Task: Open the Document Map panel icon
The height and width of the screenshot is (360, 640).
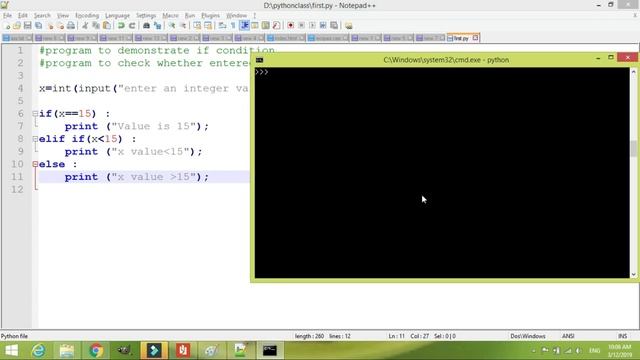Action: tap(266, 26)
